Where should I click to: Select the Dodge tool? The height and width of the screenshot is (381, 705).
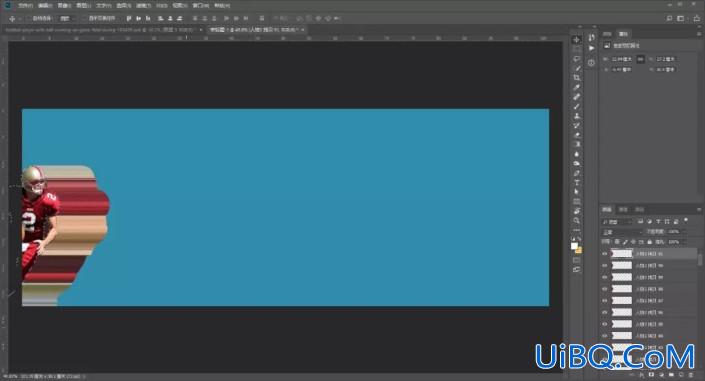576,164
